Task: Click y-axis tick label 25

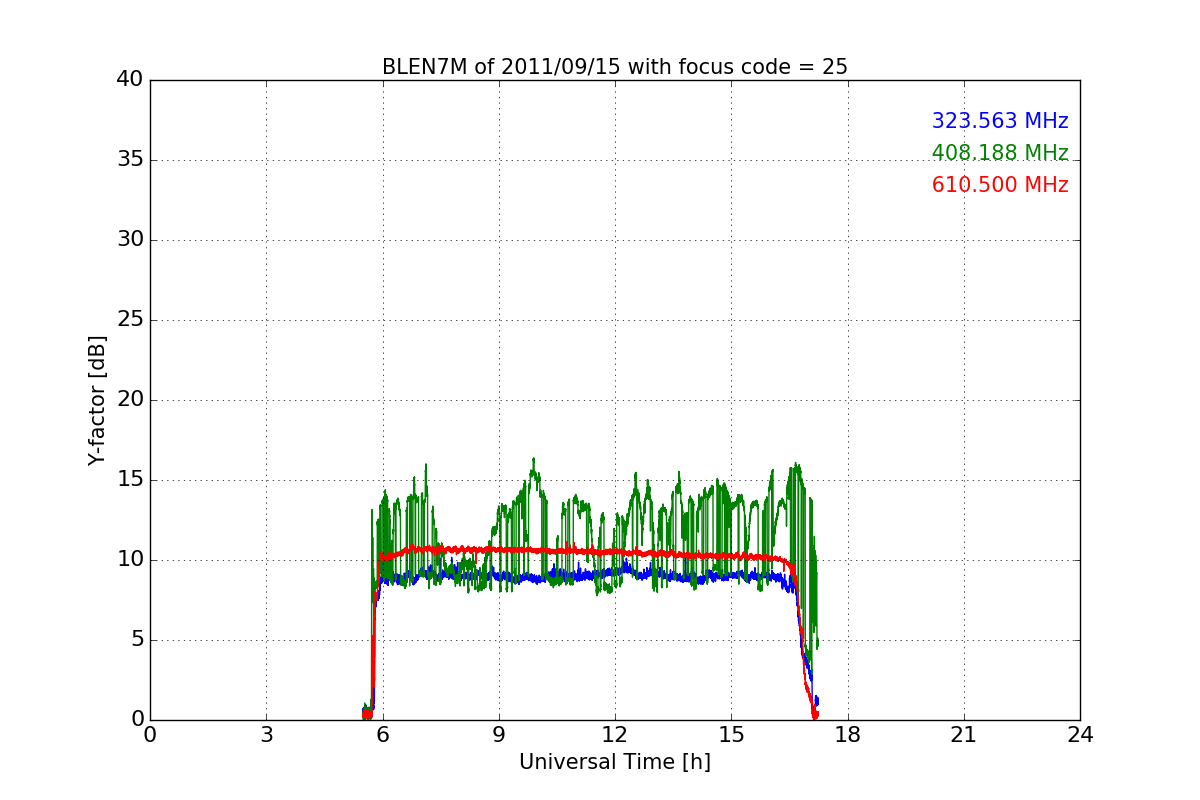Action: point(130,320)
